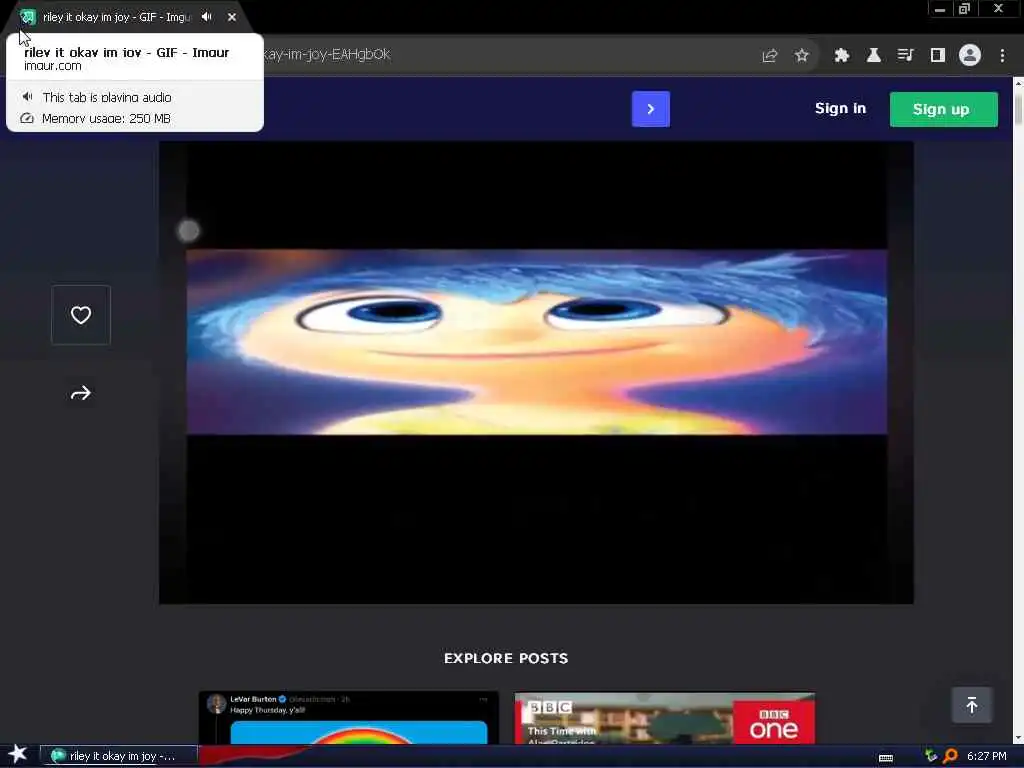Viewport: 1024px width, 768px height.
Task: Open Chrome Labs flask icon
Action: pyautogui.click(x=873, y=56)
